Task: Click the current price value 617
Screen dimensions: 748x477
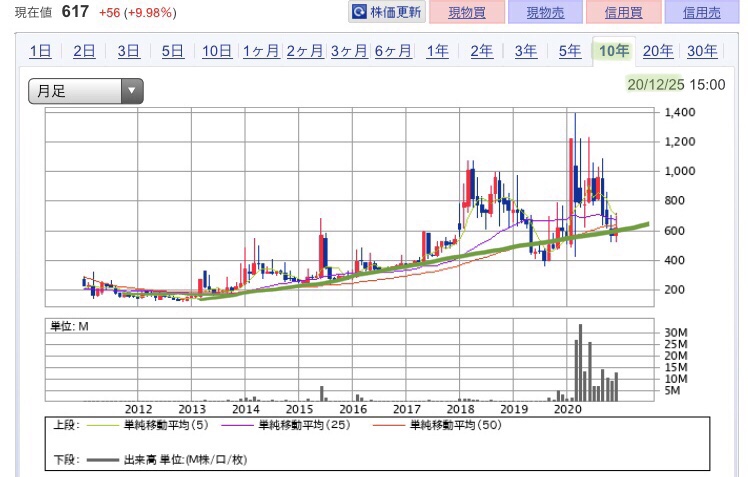Action: coord(75,11)
